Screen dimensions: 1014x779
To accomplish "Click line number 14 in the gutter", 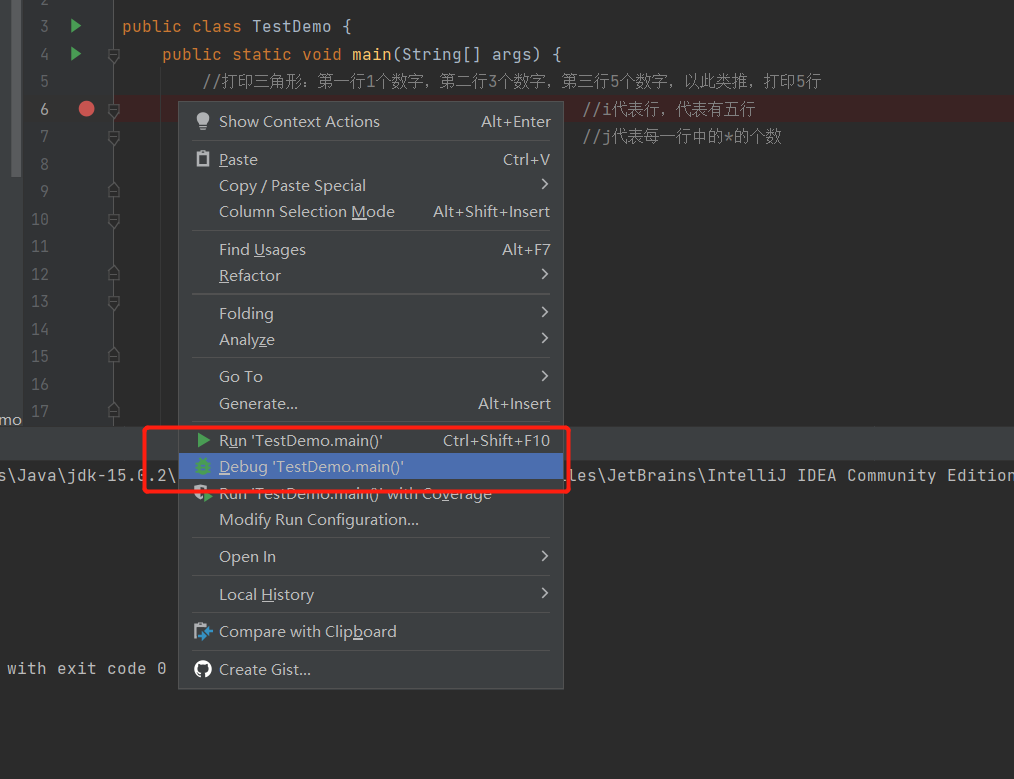I will 40,329.
